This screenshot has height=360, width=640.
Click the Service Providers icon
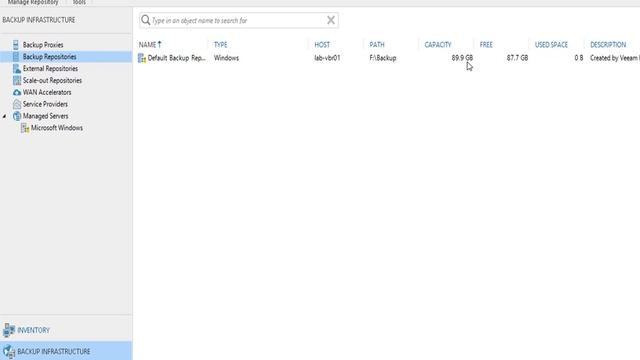[17, 104]
